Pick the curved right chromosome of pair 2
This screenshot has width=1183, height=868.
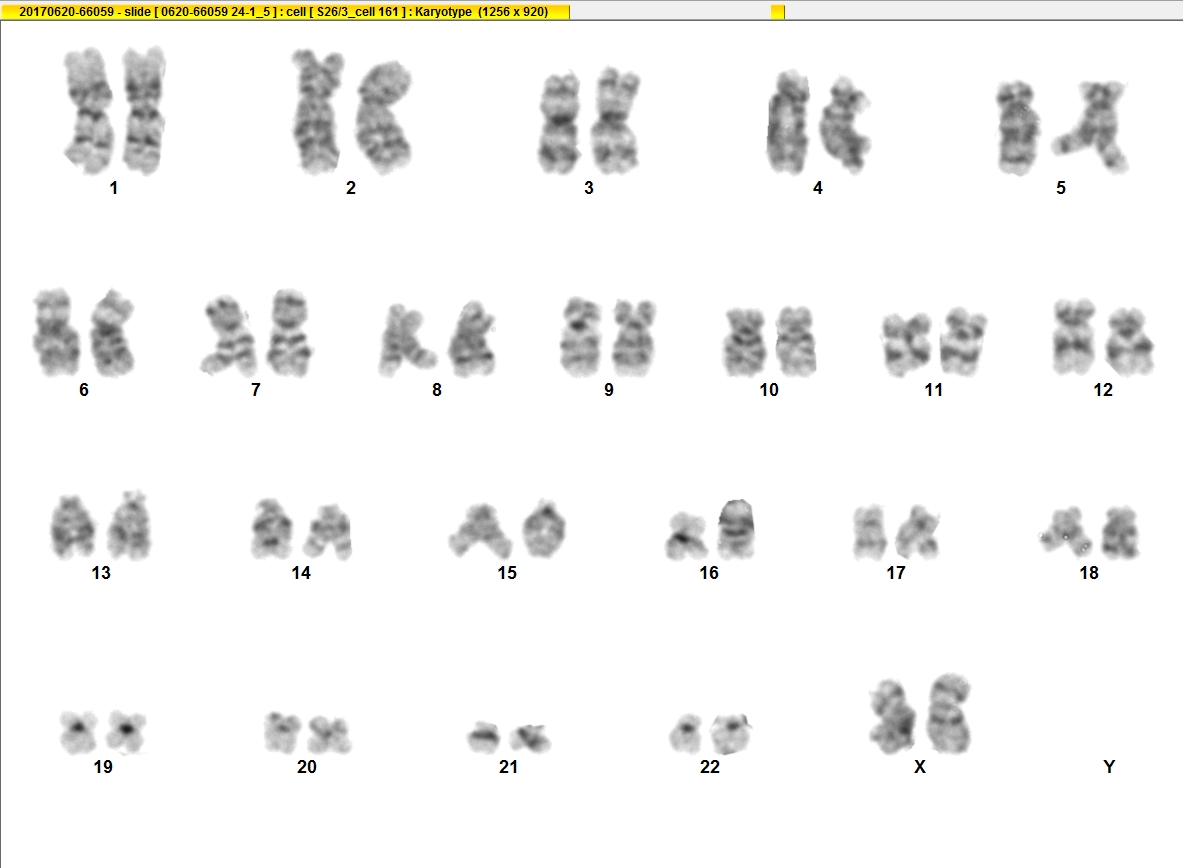tap(385, 117)
